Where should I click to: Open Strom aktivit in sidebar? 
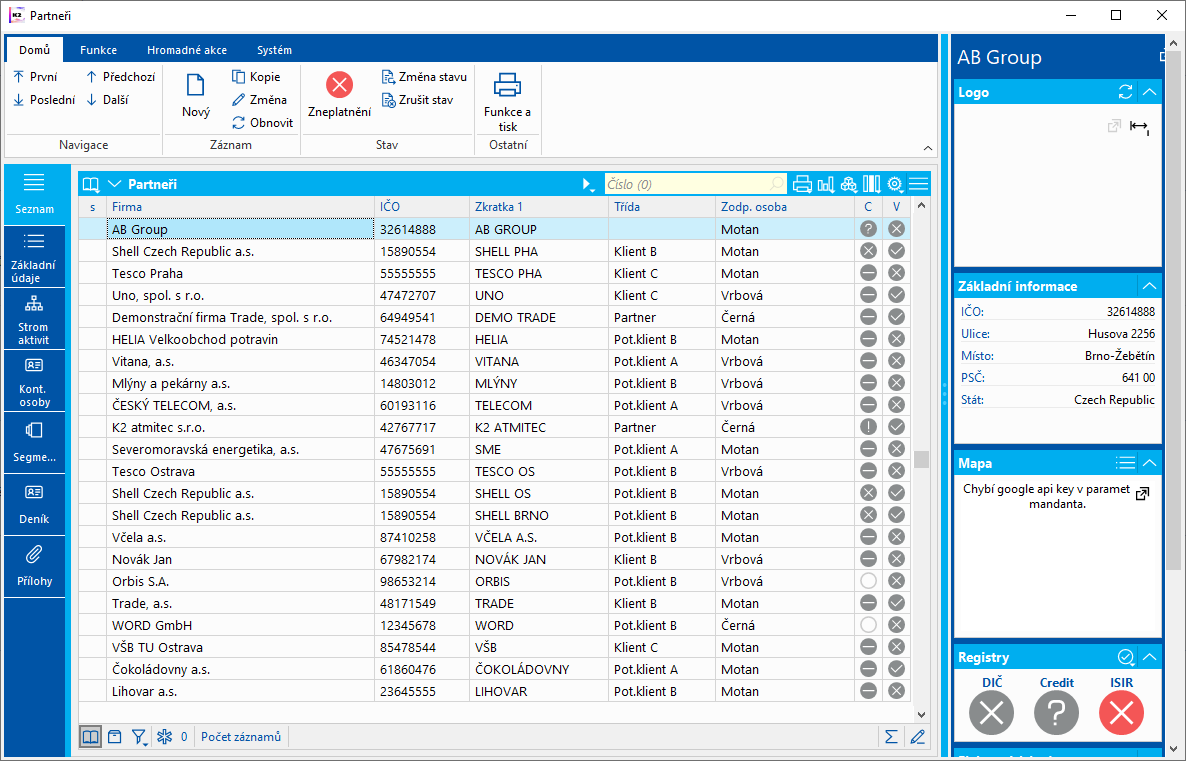[34, 319]
